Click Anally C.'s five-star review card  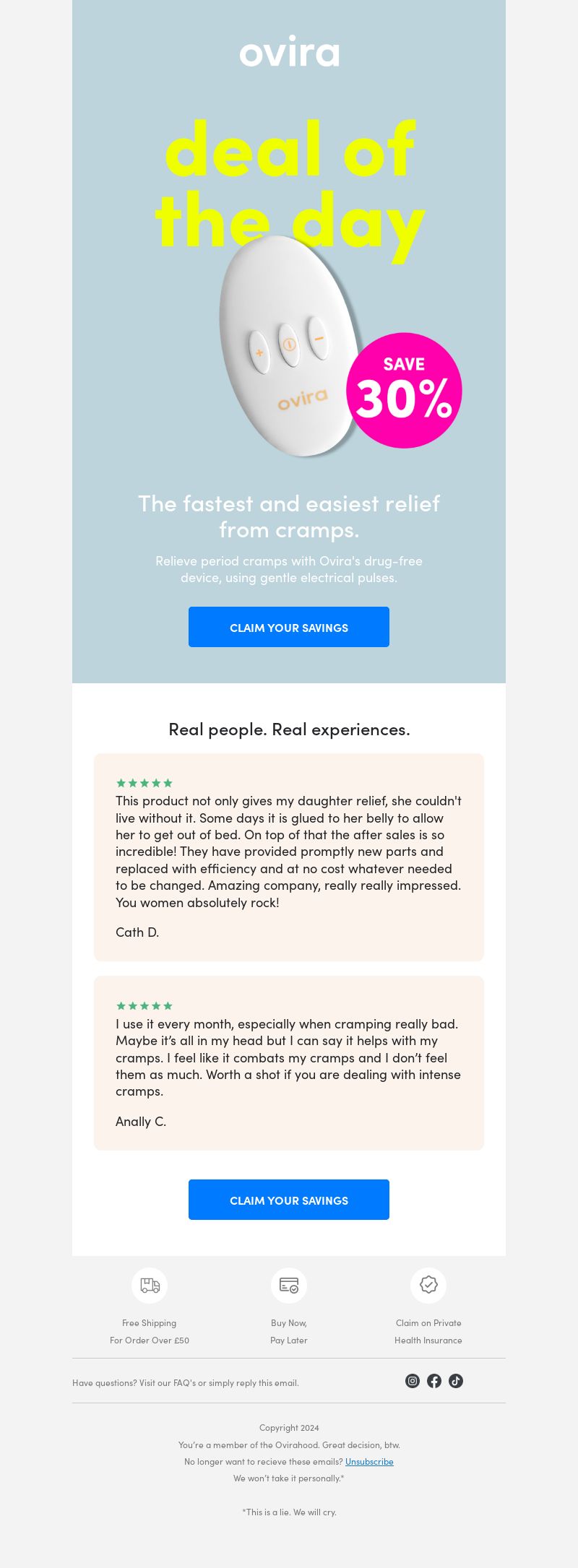click(289, 1063)
